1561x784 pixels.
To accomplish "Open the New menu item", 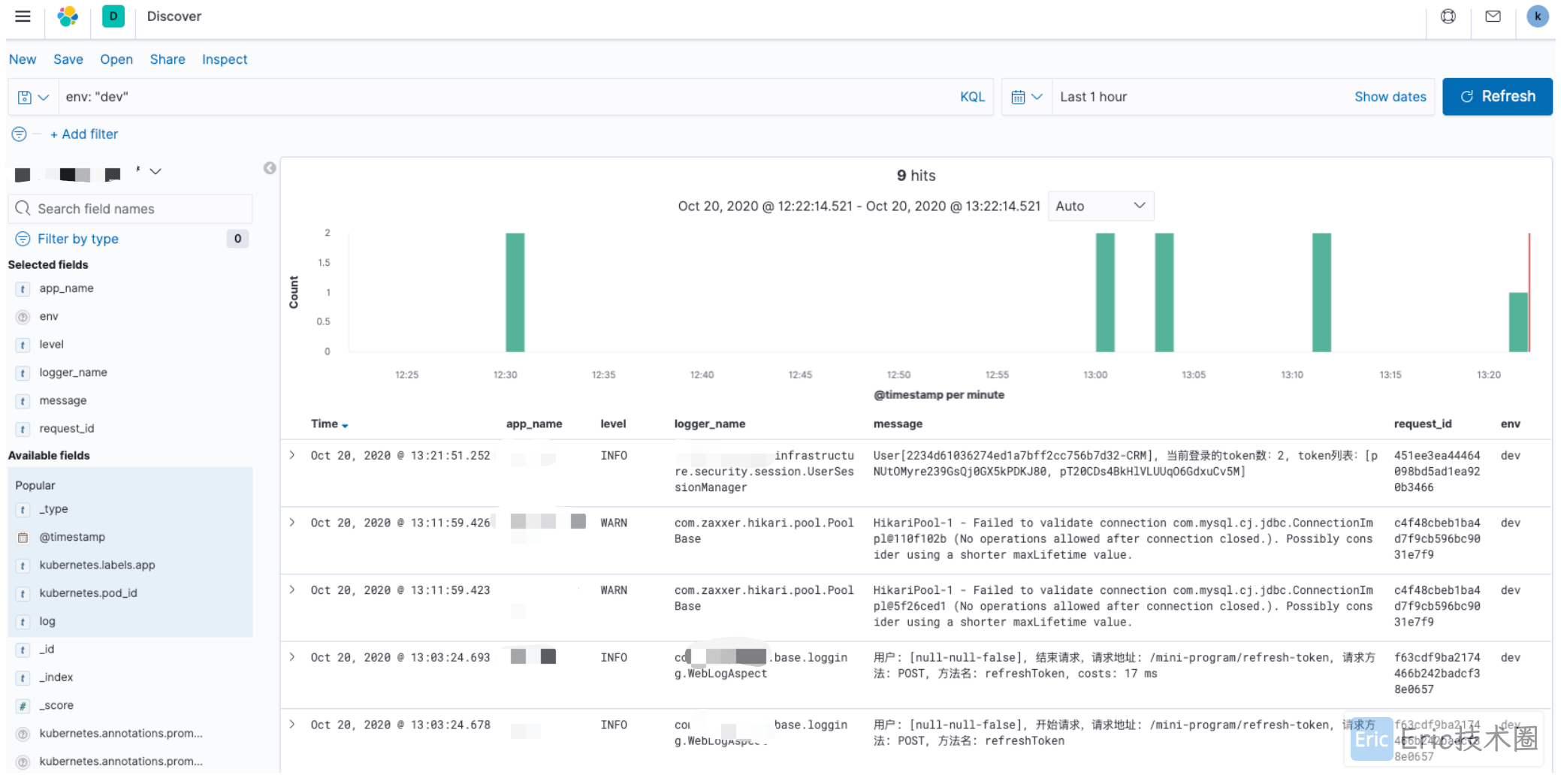I will (23, 59).
